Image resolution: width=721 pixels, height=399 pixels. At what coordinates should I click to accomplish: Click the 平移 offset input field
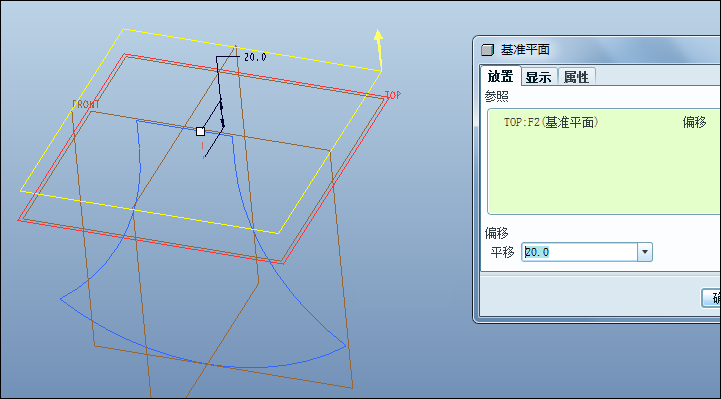point(579,252)
